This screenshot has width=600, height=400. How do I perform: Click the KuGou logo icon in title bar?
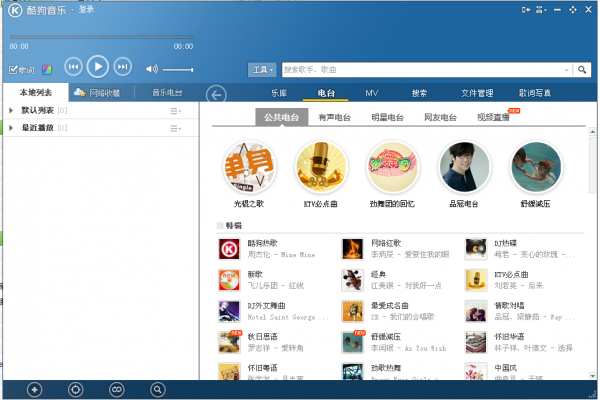15,10
